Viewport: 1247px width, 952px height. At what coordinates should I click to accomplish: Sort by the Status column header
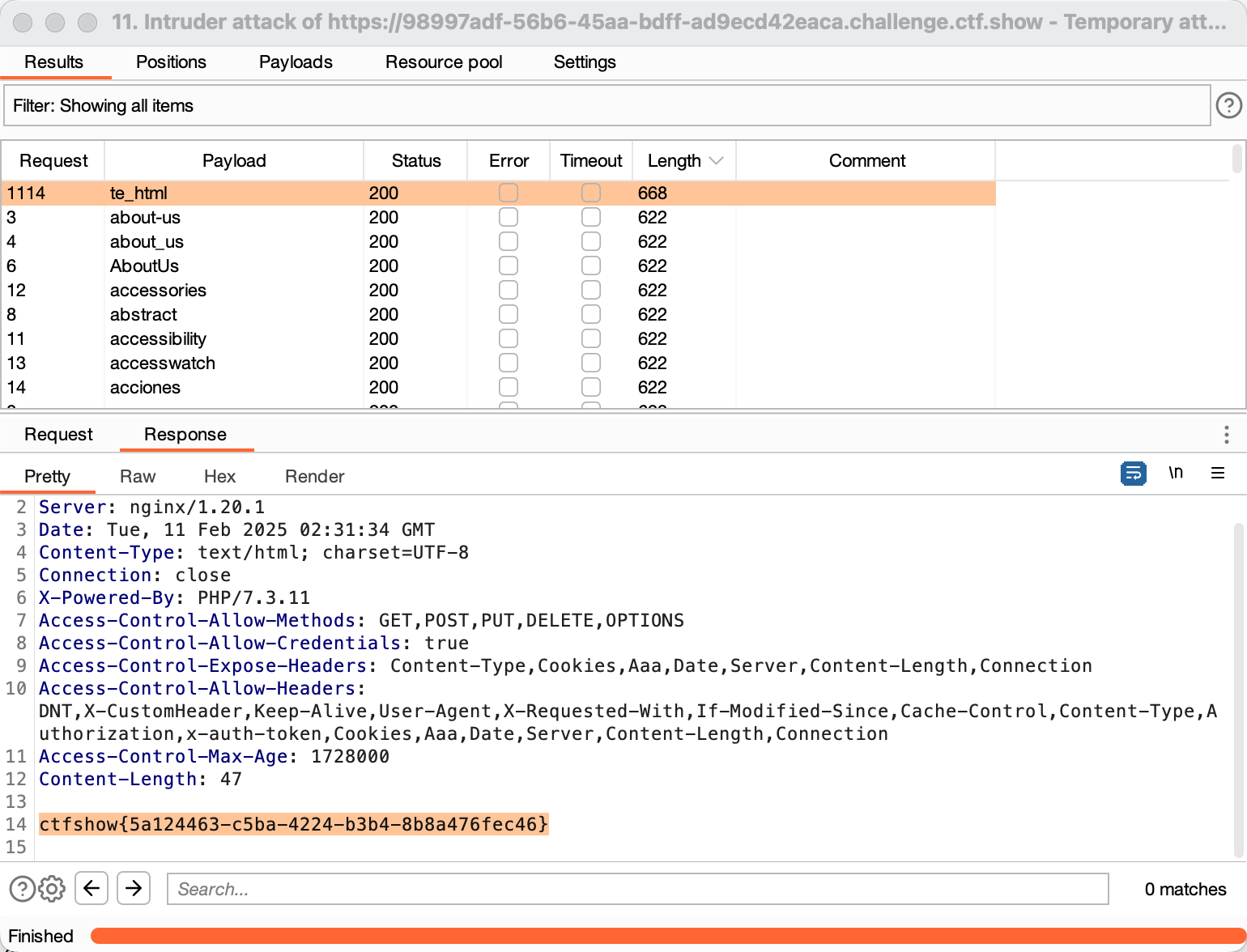pos(416,160)
